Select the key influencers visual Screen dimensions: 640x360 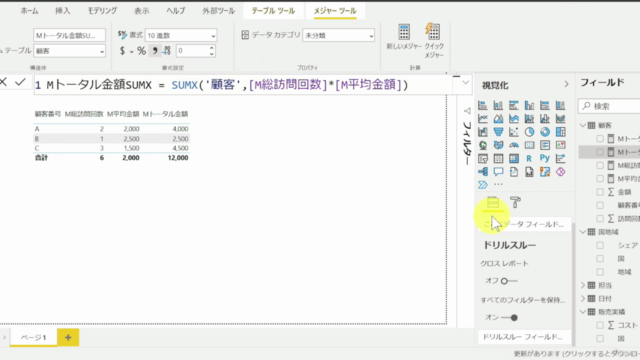[560, 158]
